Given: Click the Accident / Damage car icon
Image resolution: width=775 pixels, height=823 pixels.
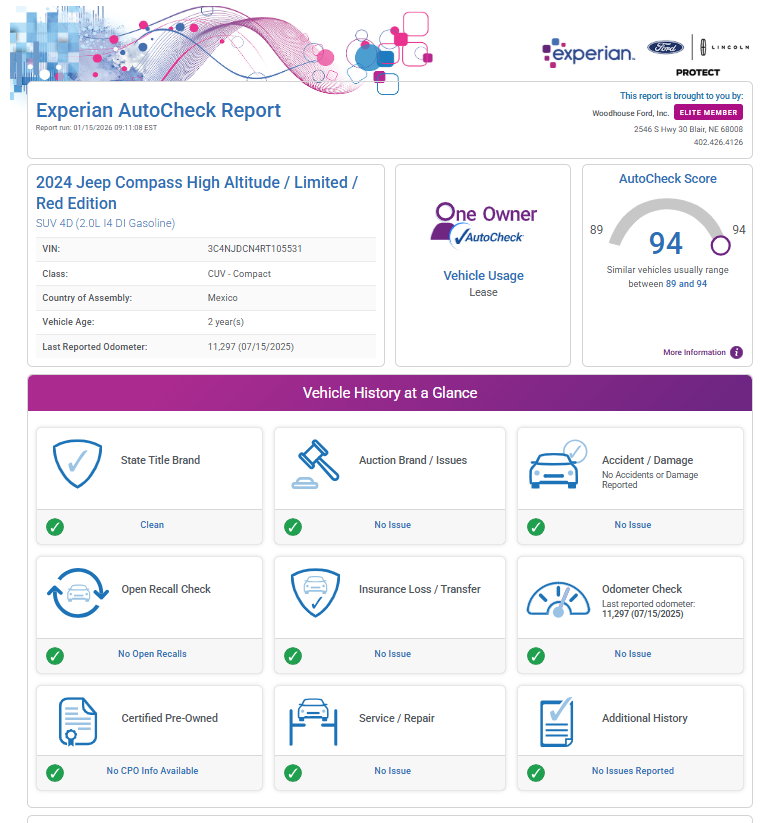Looking at the screenshot, I should coord(557,465).
